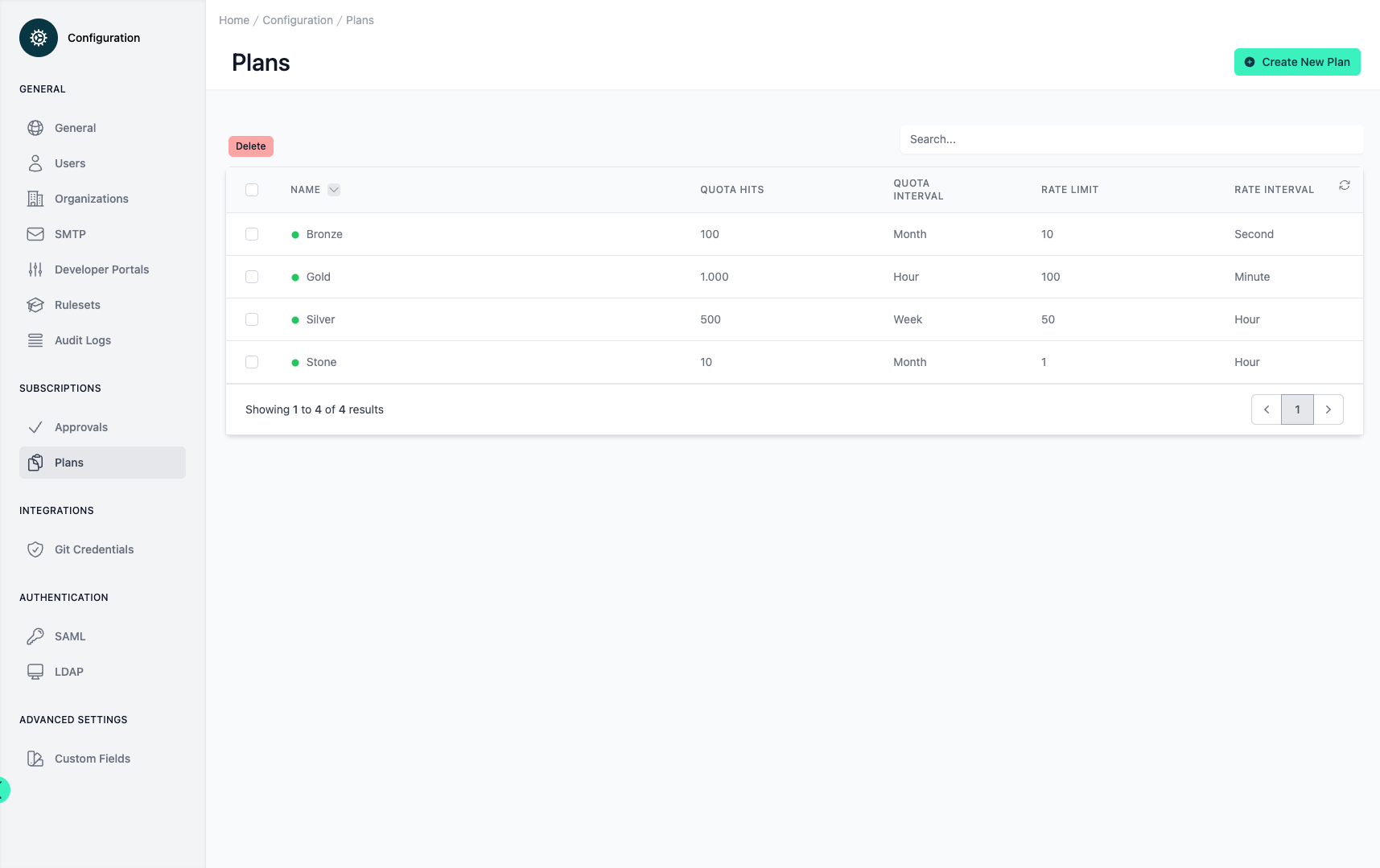Open the Home breadcrumb link
This screenshot has height=868, width=1380.
coord(233,19)
